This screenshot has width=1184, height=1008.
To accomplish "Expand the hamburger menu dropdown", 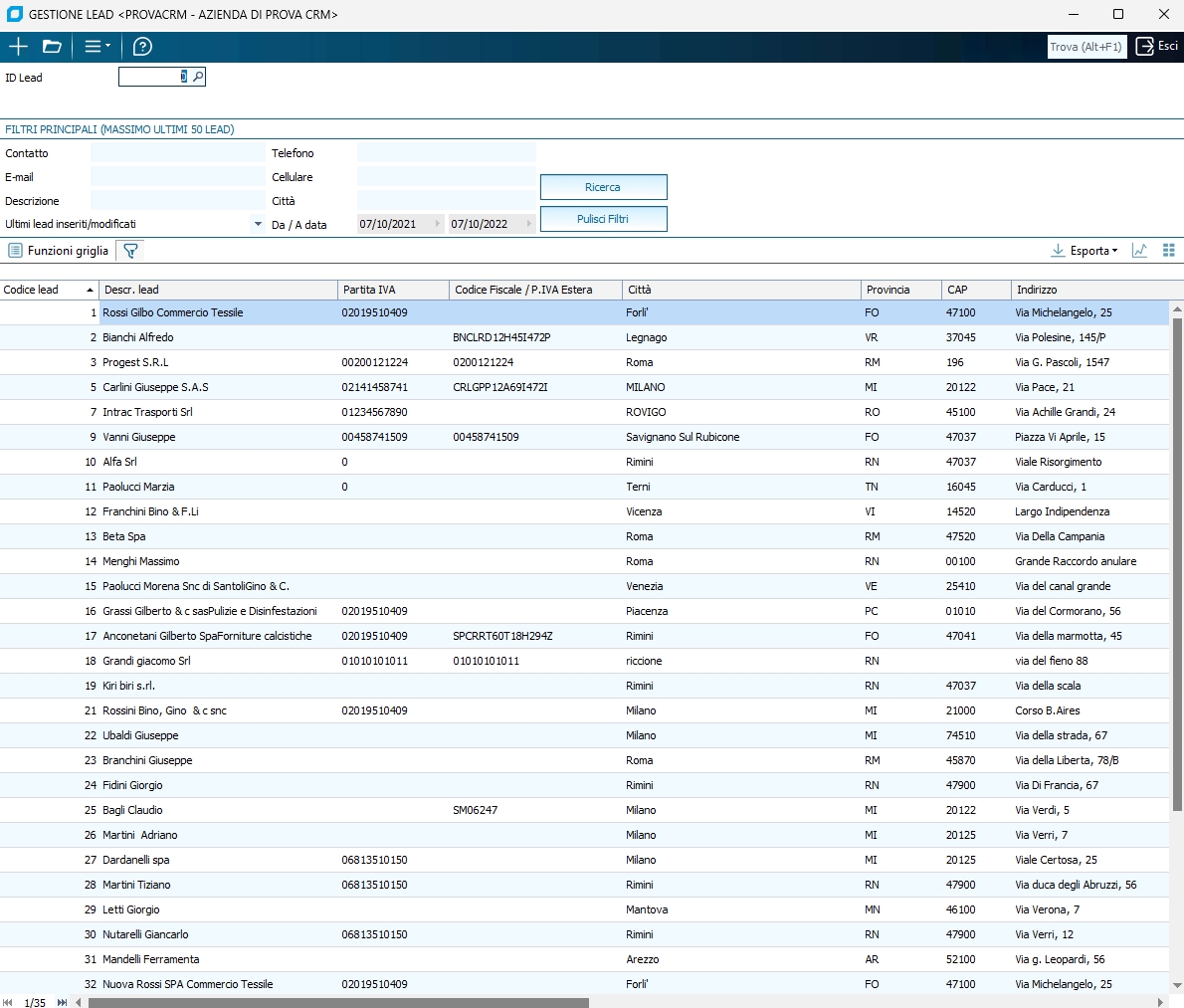I will tap(97, 47).
